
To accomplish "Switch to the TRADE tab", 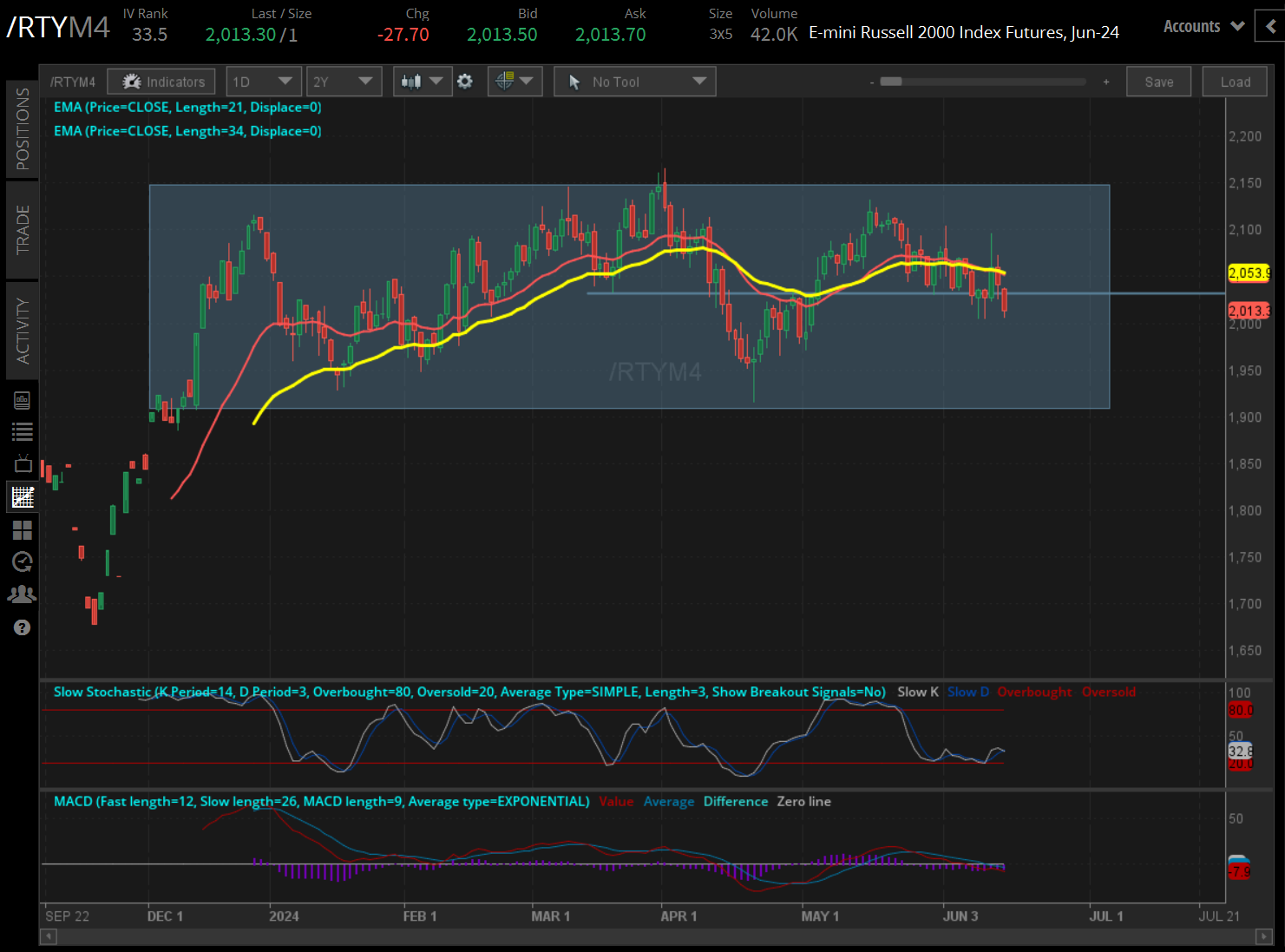I will (23, 230).
